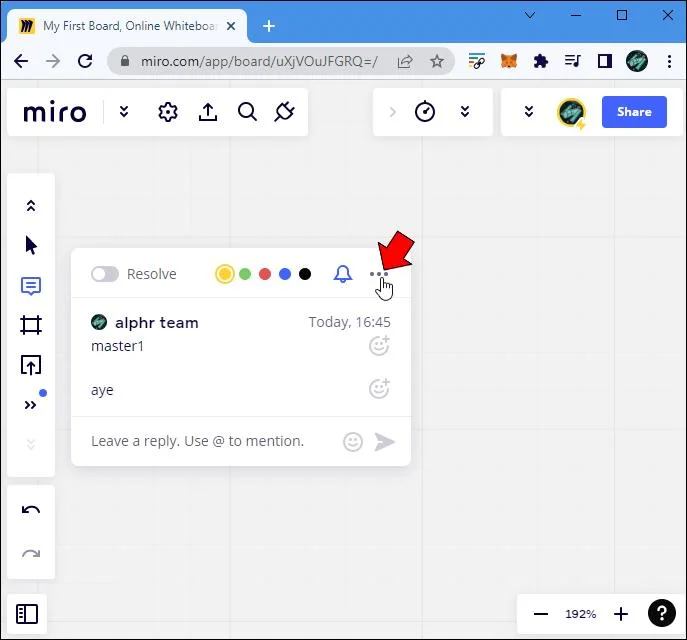Reload the page

point(85,61)
